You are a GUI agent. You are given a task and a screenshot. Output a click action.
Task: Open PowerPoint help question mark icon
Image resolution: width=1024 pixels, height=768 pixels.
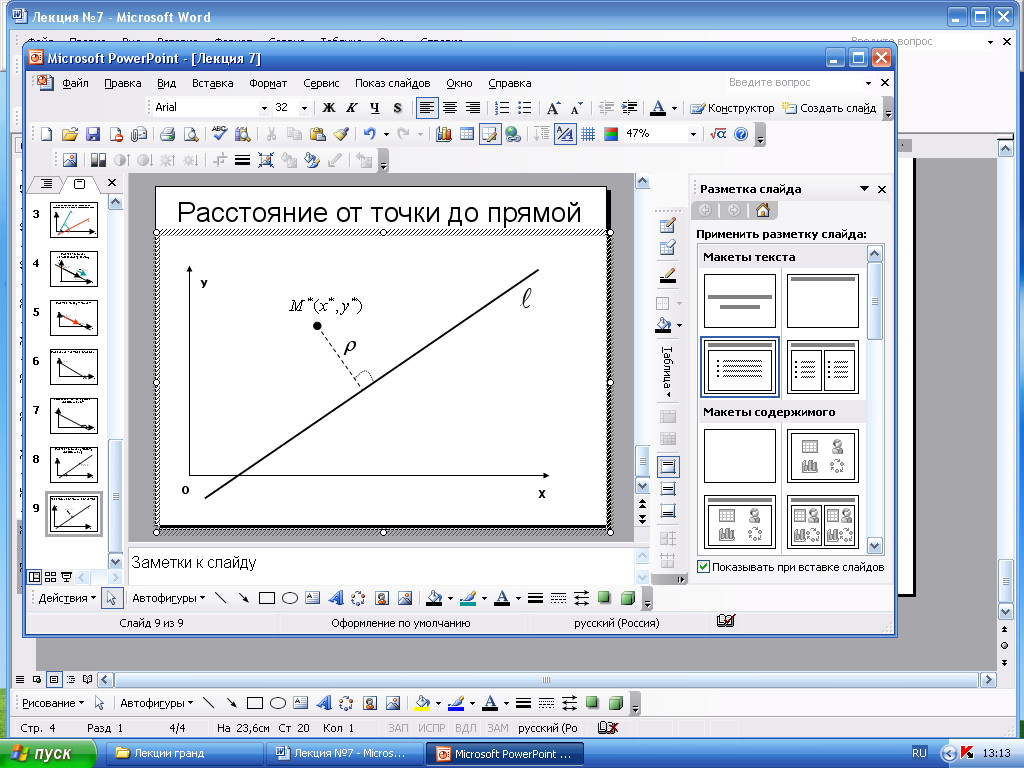pyautogui.click(x=741, y=134)
